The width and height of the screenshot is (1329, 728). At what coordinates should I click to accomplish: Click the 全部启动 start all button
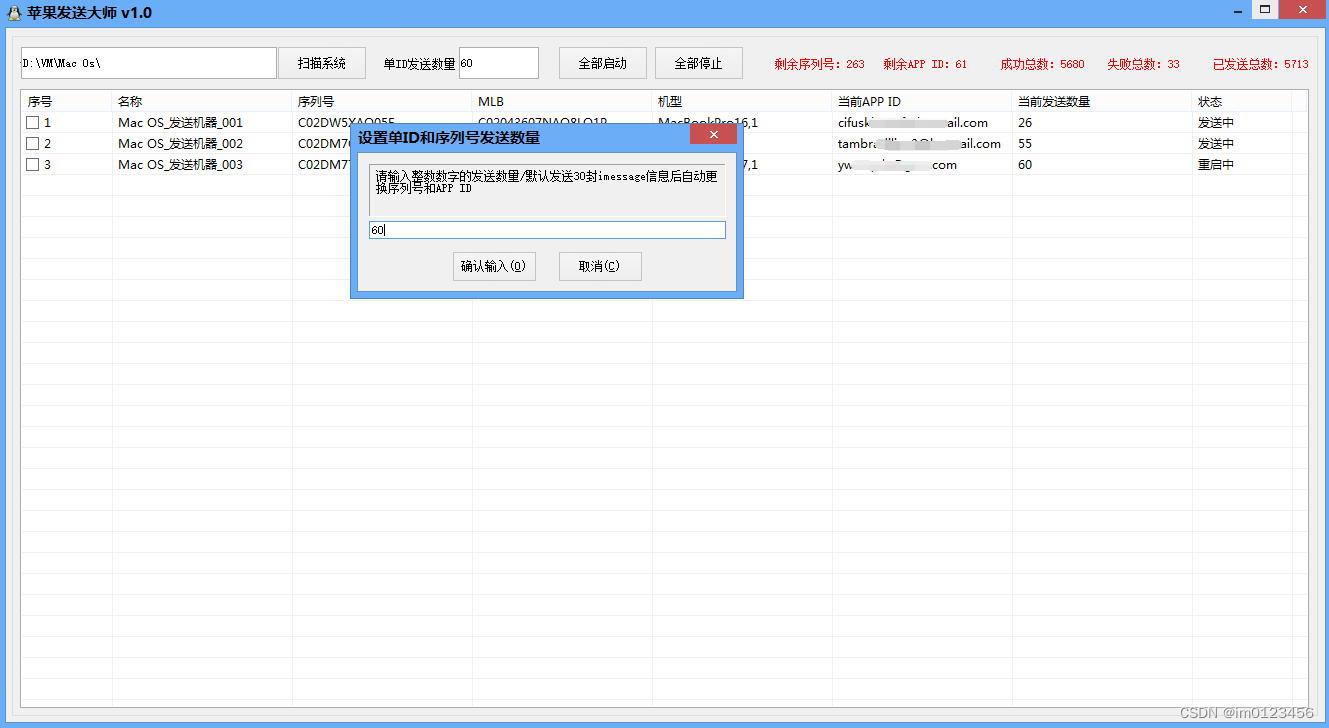click(x=603, y=63)
